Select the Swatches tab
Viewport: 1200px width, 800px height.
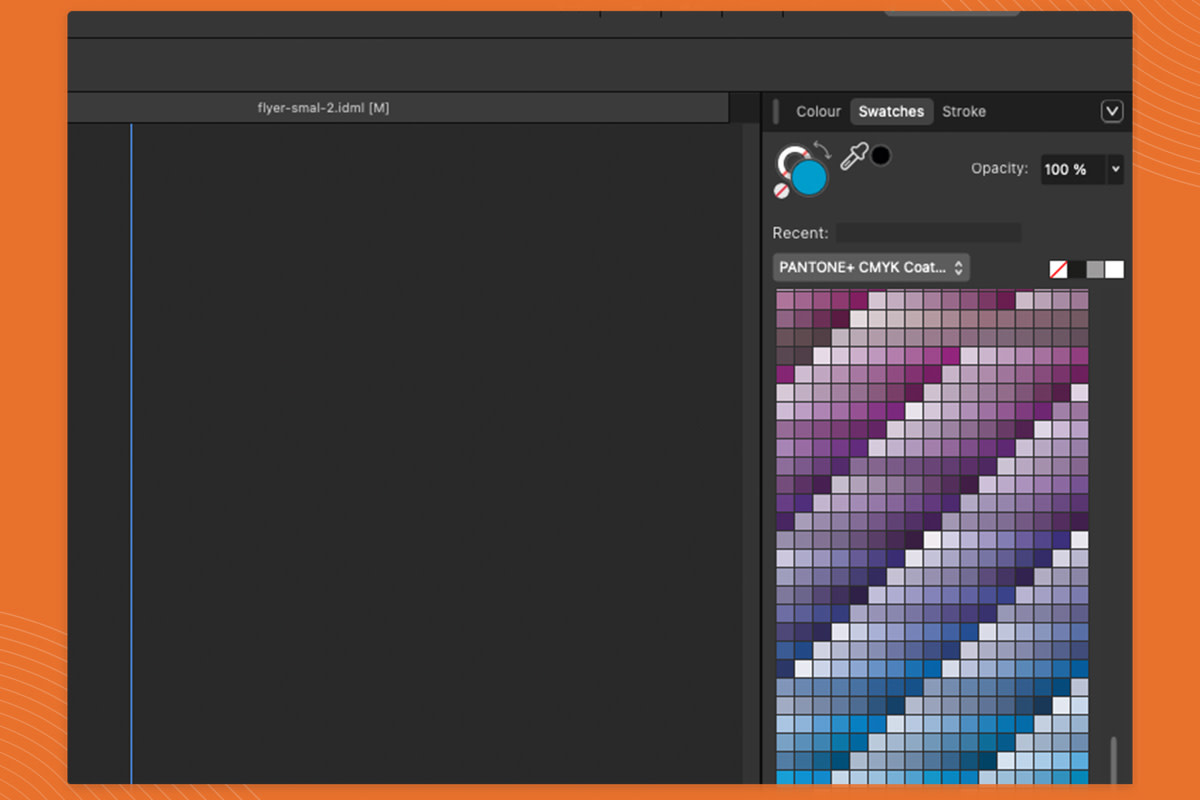[x=891, y=111]
